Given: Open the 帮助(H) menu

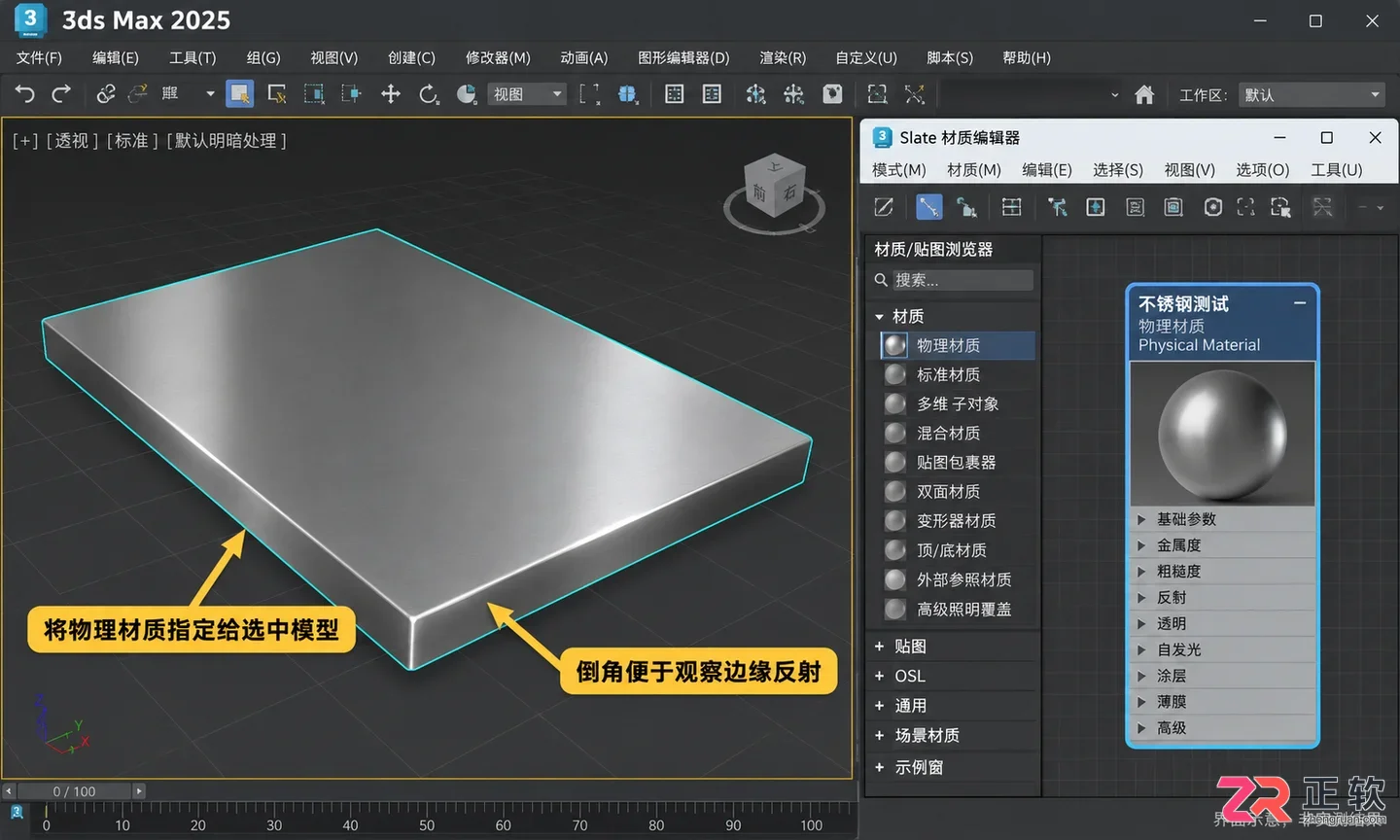Looking at the screenshot, I should [1027, 57].
